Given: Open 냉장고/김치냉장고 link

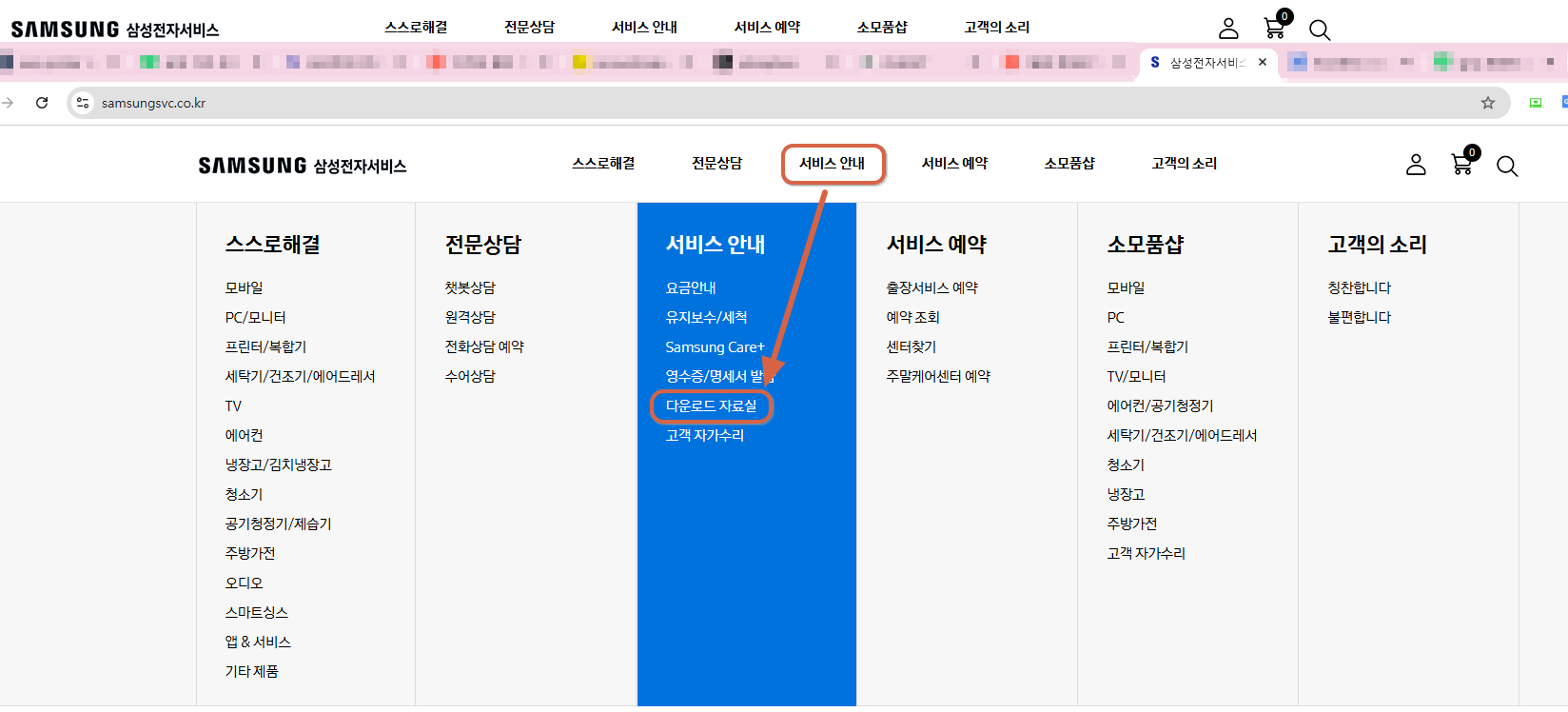Looking at the screenshot, I should coord(278,465).
